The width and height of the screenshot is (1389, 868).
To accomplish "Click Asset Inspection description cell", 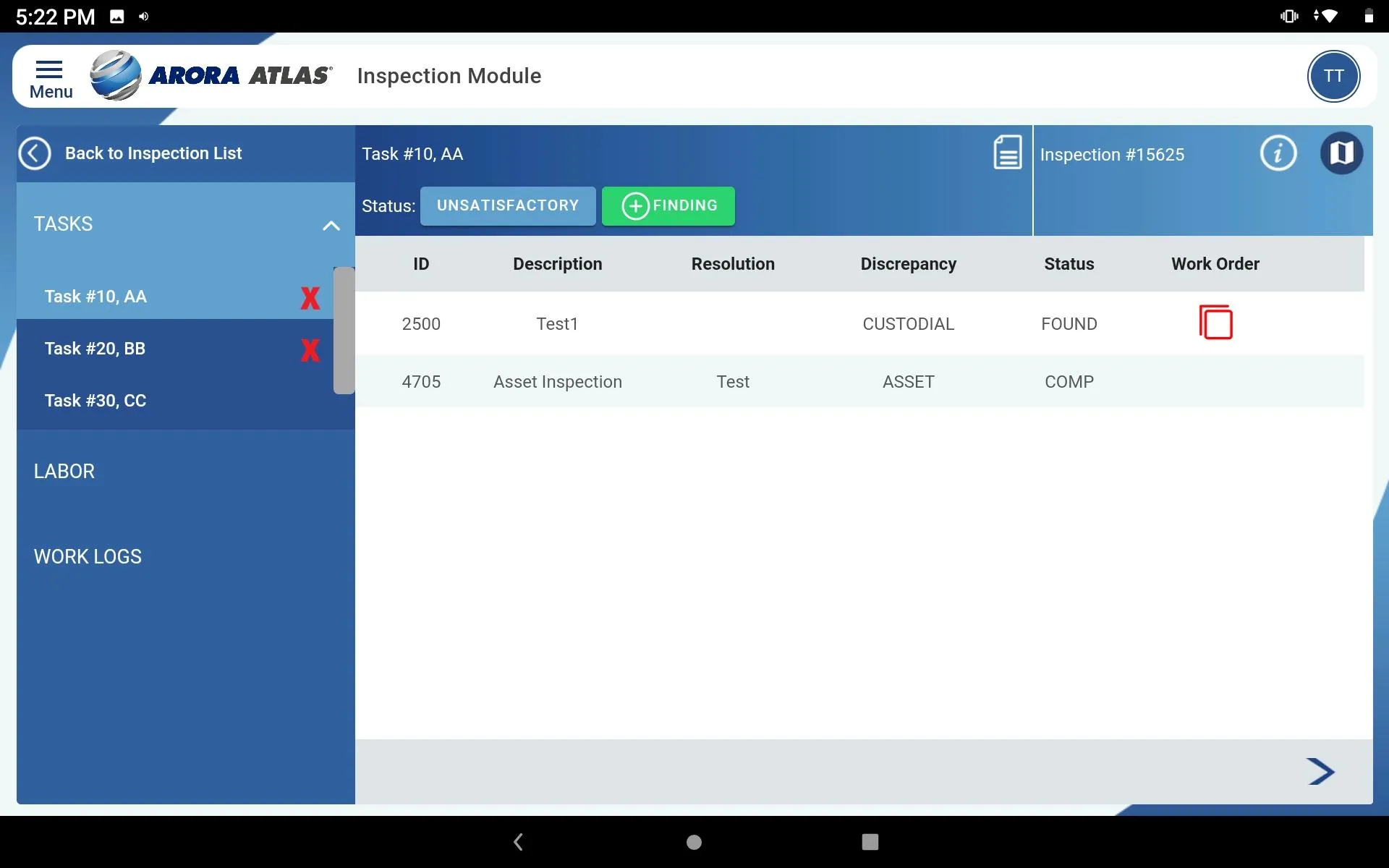I will tap(558, 382).
